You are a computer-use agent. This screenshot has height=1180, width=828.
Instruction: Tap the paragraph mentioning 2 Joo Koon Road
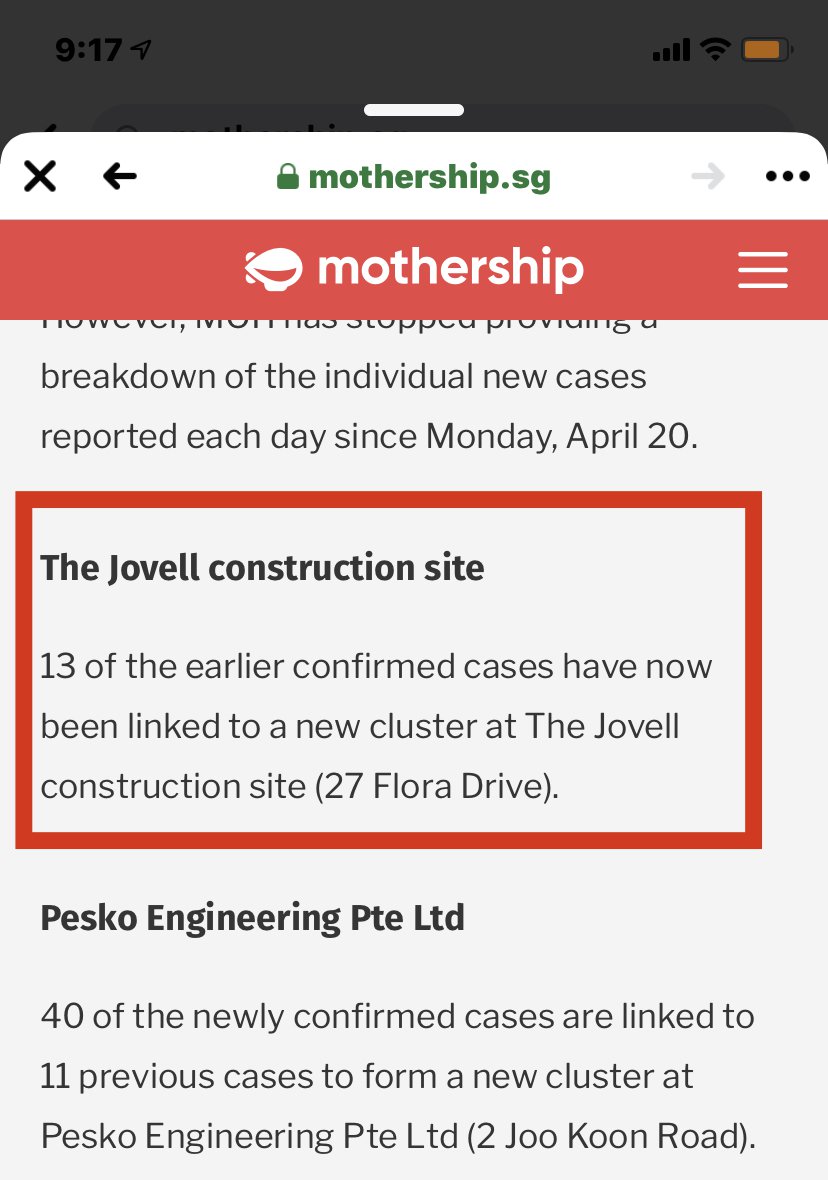pyautogui.click(x=397, y=1076)
